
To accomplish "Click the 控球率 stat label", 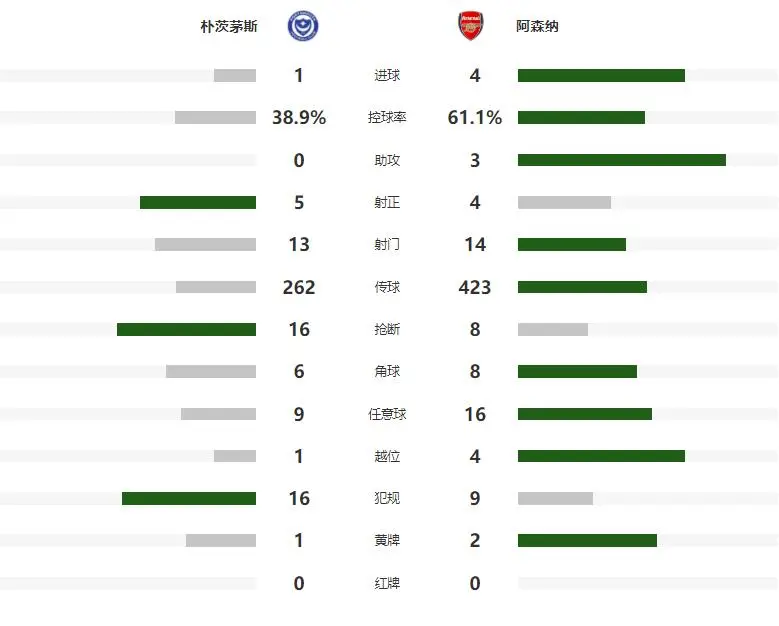I will click(387, 118).
